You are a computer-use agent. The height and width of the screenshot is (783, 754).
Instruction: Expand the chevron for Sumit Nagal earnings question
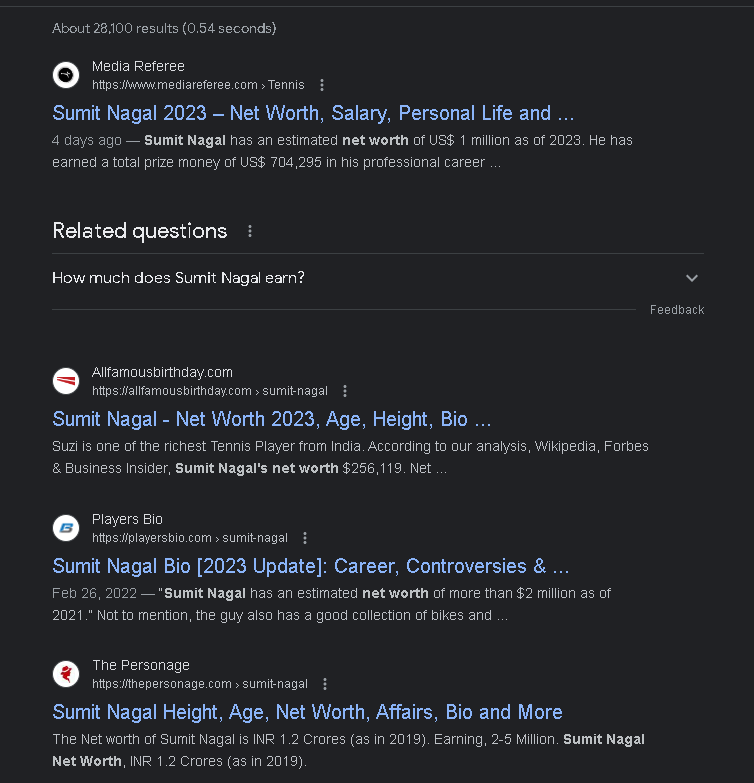692,278
